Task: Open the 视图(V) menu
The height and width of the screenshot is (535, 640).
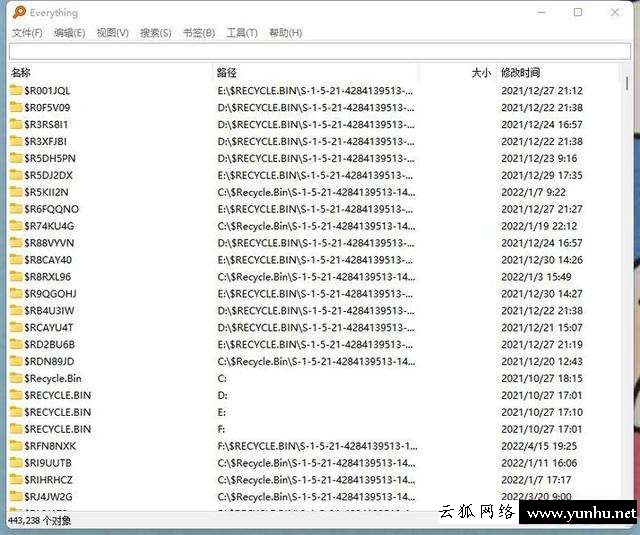Action: [x=113, y=33]
